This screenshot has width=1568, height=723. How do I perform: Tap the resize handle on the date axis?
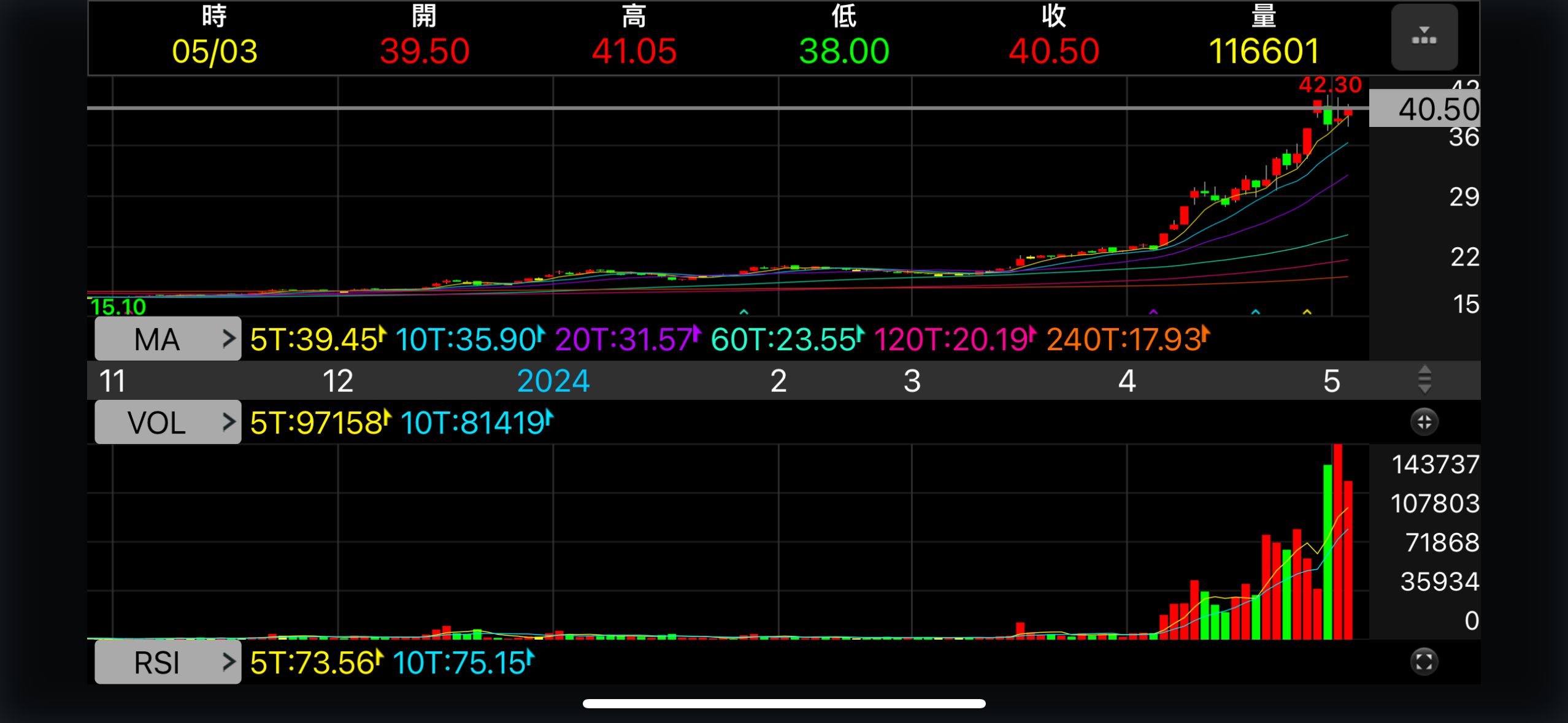pos(1424,380)
